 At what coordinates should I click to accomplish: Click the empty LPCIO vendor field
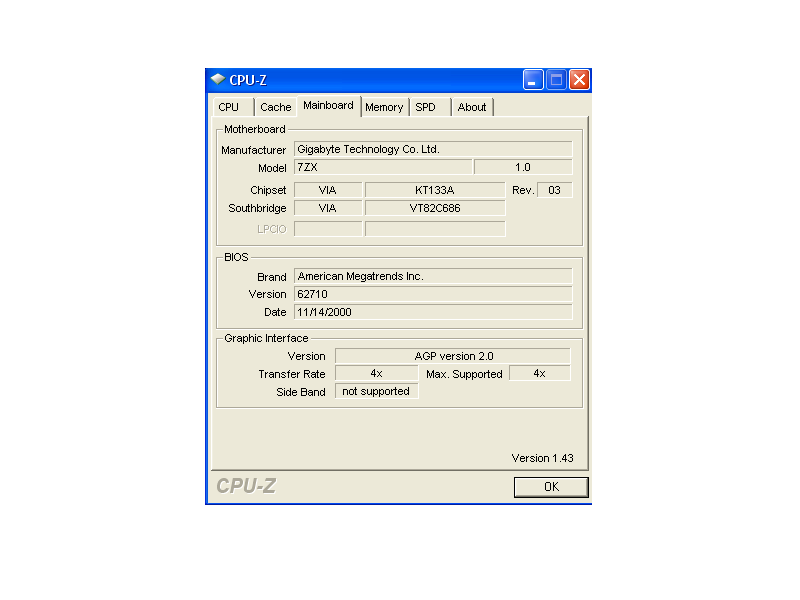click(328, 229)
